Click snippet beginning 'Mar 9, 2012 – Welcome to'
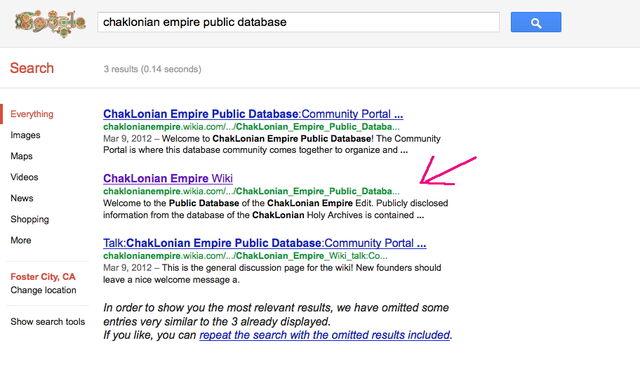 pos(272,144)
